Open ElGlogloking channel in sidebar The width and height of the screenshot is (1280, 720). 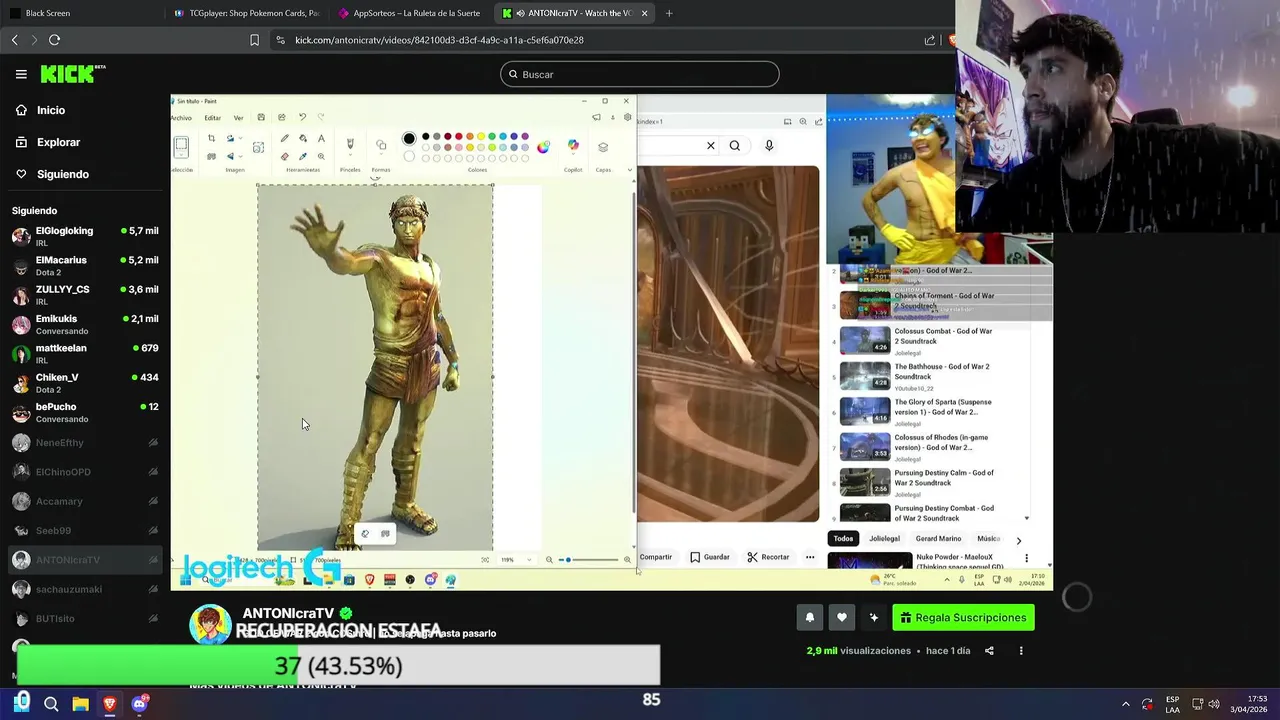[x=85, y=236]
